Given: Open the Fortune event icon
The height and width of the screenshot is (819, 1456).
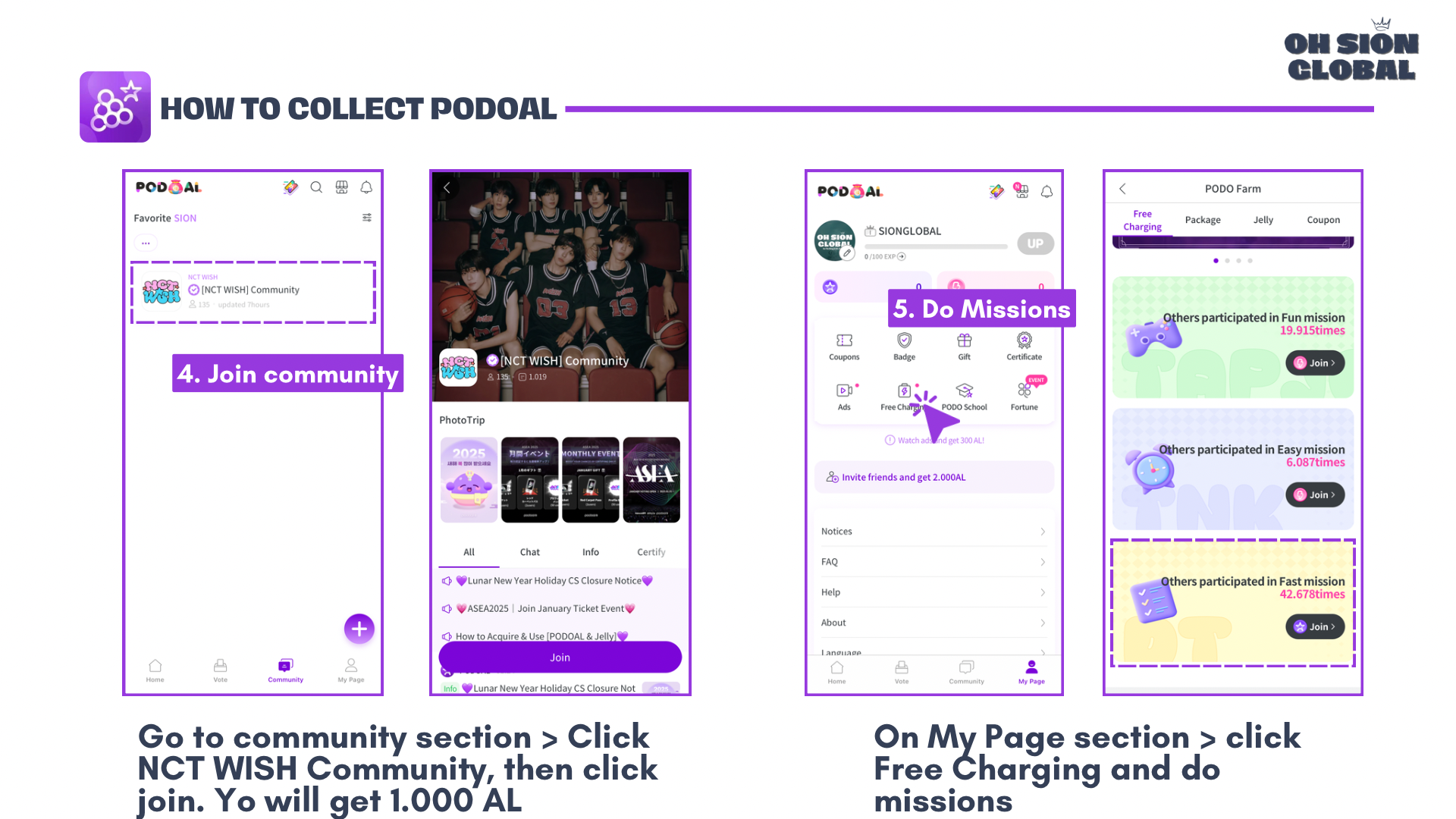Looking at the screenshot, I should pyautogui.click(x=1025, y=396).
